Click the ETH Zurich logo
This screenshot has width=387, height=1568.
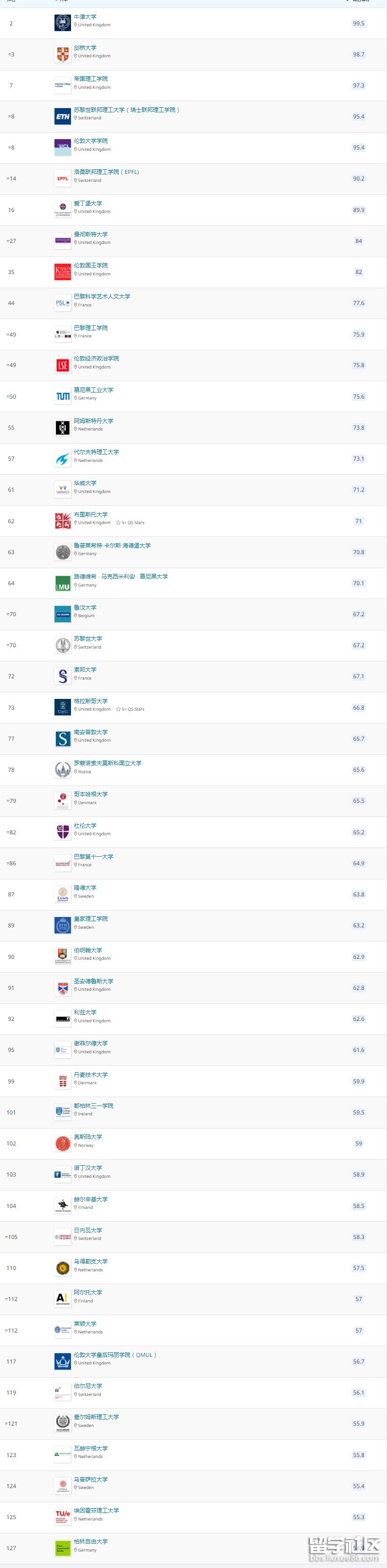coord(62,116)
